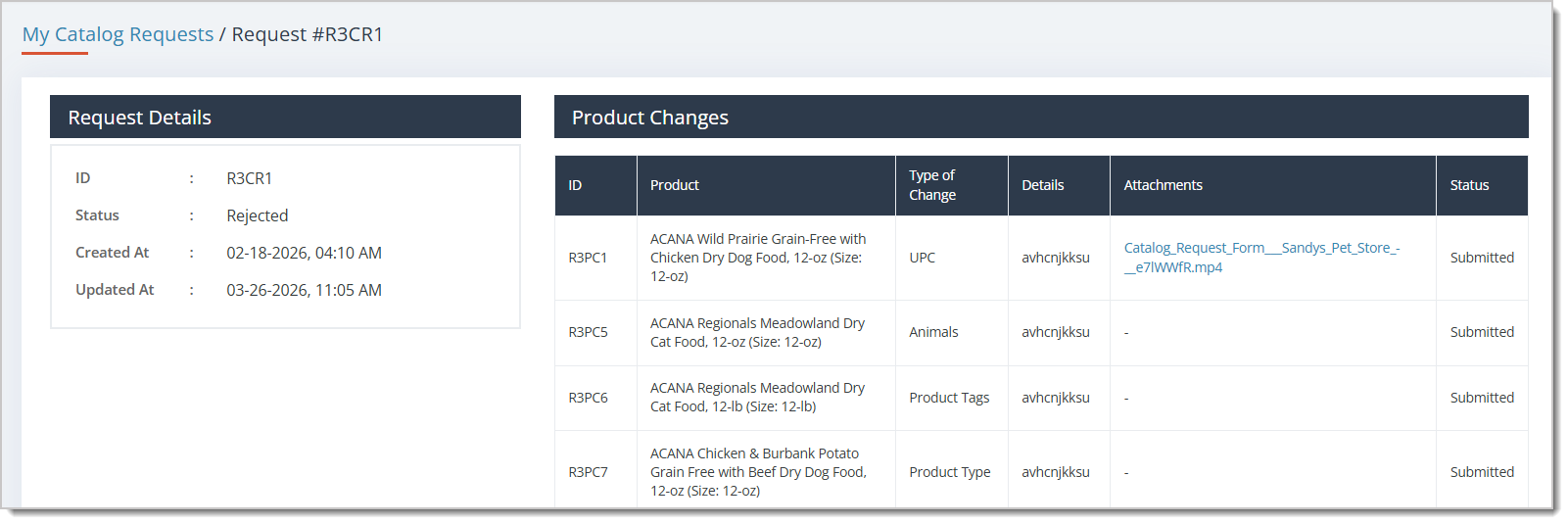Image resolution: width=1568 pixels, height=524 pixels.
Task: Click the Created At date 02-18-2026, 04:10 AM
Action: pos(304,253)
